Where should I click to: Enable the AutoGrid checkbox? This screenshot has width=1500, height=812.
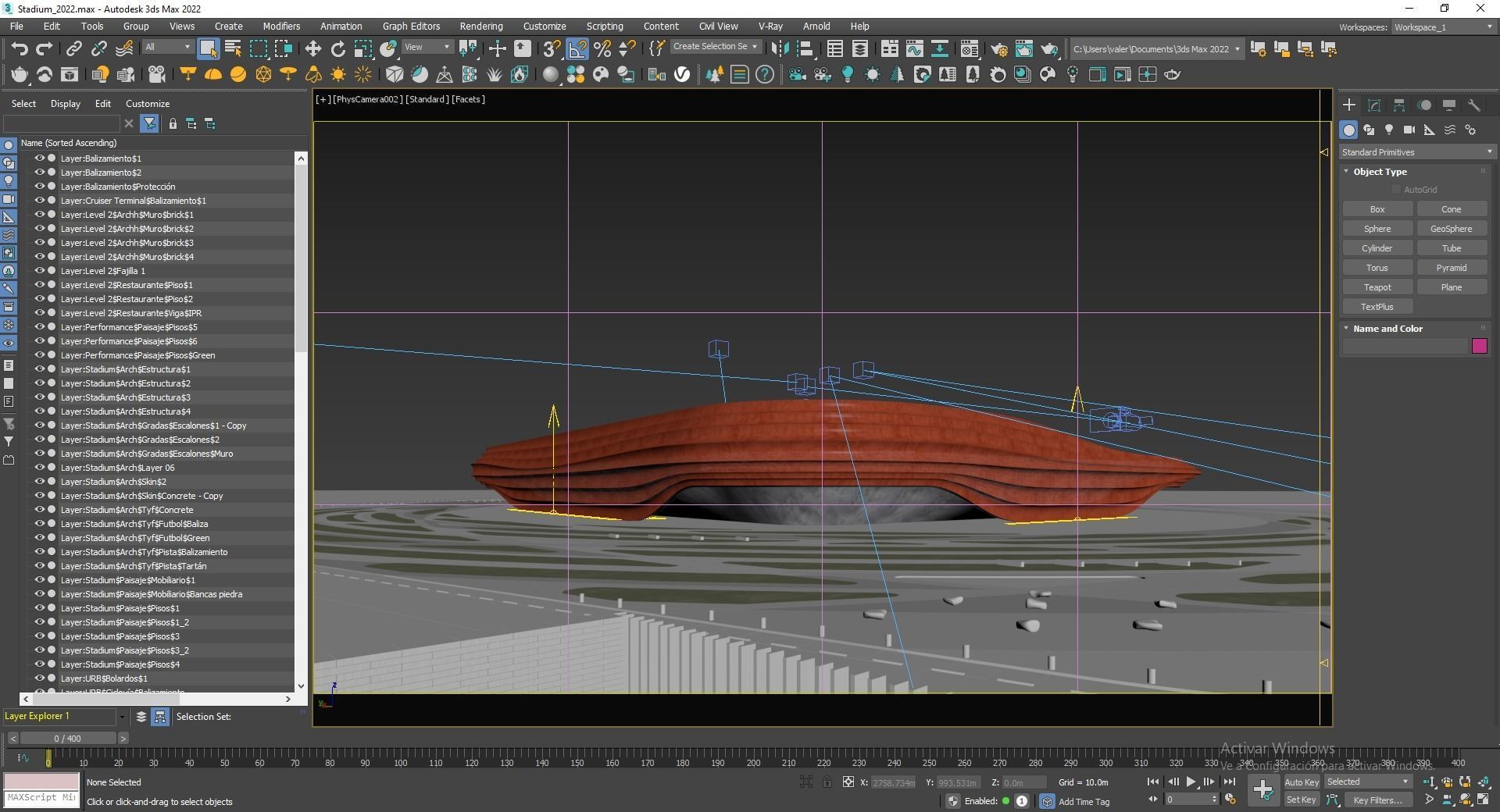click(1396, 190)
